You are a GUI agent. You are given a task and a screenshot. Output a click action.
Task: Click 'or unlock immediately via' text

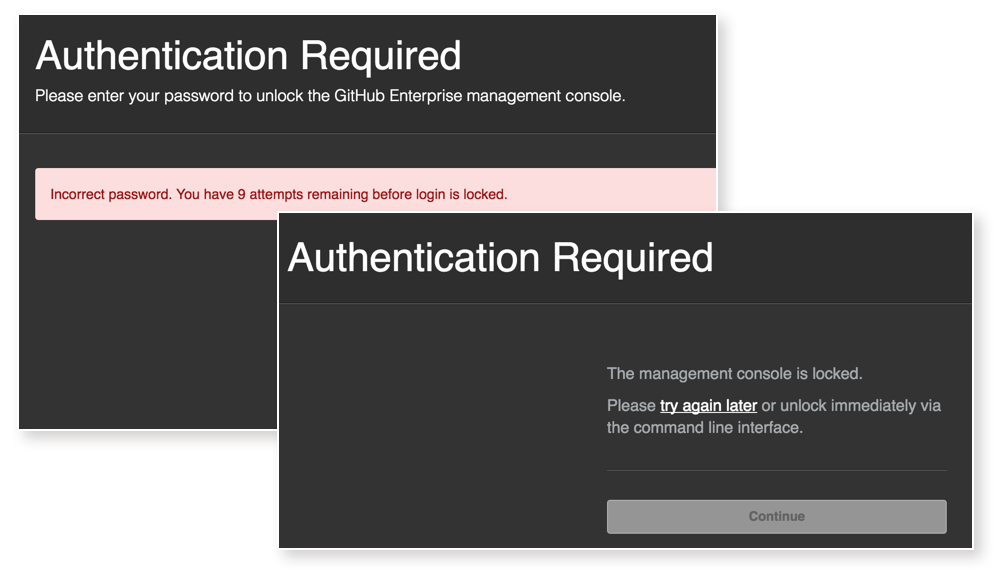pos(851,406)
